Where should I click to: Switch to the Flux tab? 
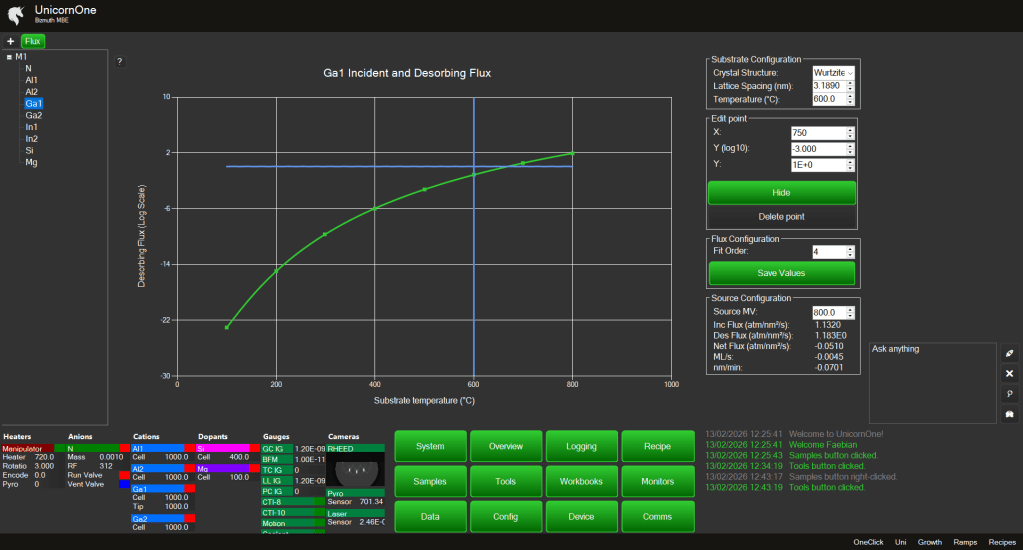click(33, 41)
